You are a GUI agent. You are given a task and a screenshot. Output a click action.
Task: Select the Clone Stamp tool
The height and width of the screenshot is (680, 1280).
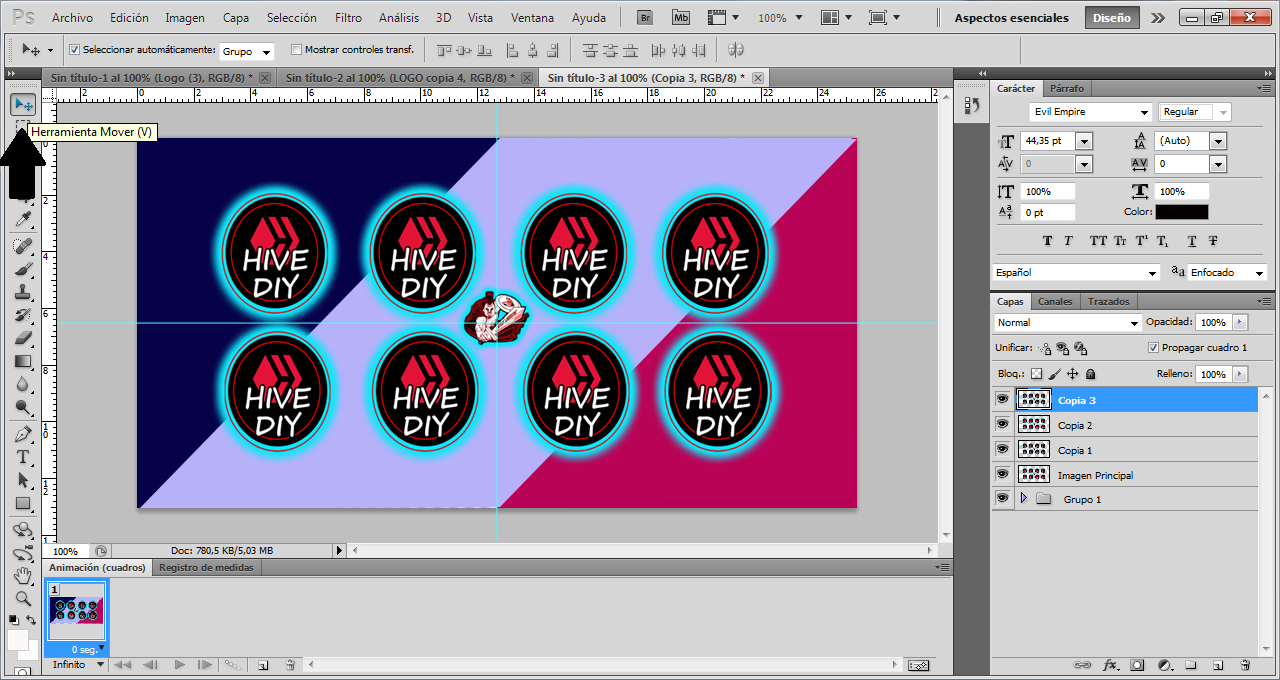23,293
